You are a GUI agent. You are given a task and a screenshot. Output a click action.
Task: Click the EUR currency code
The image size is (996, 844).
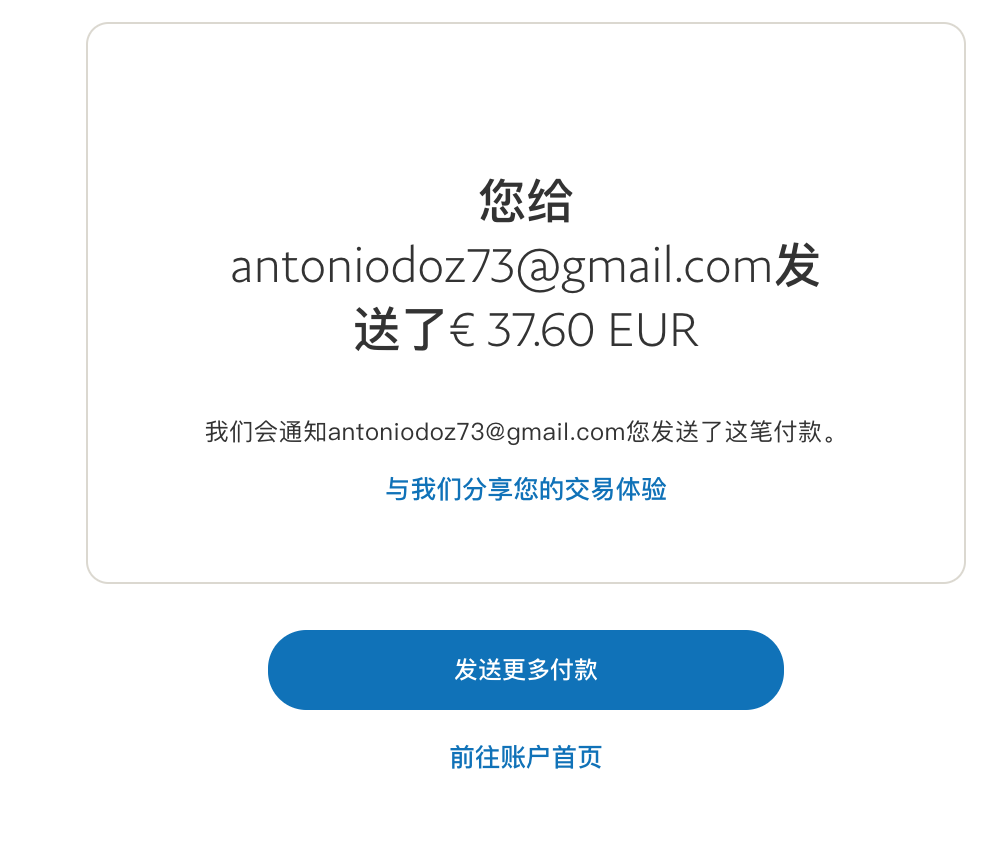653,330
